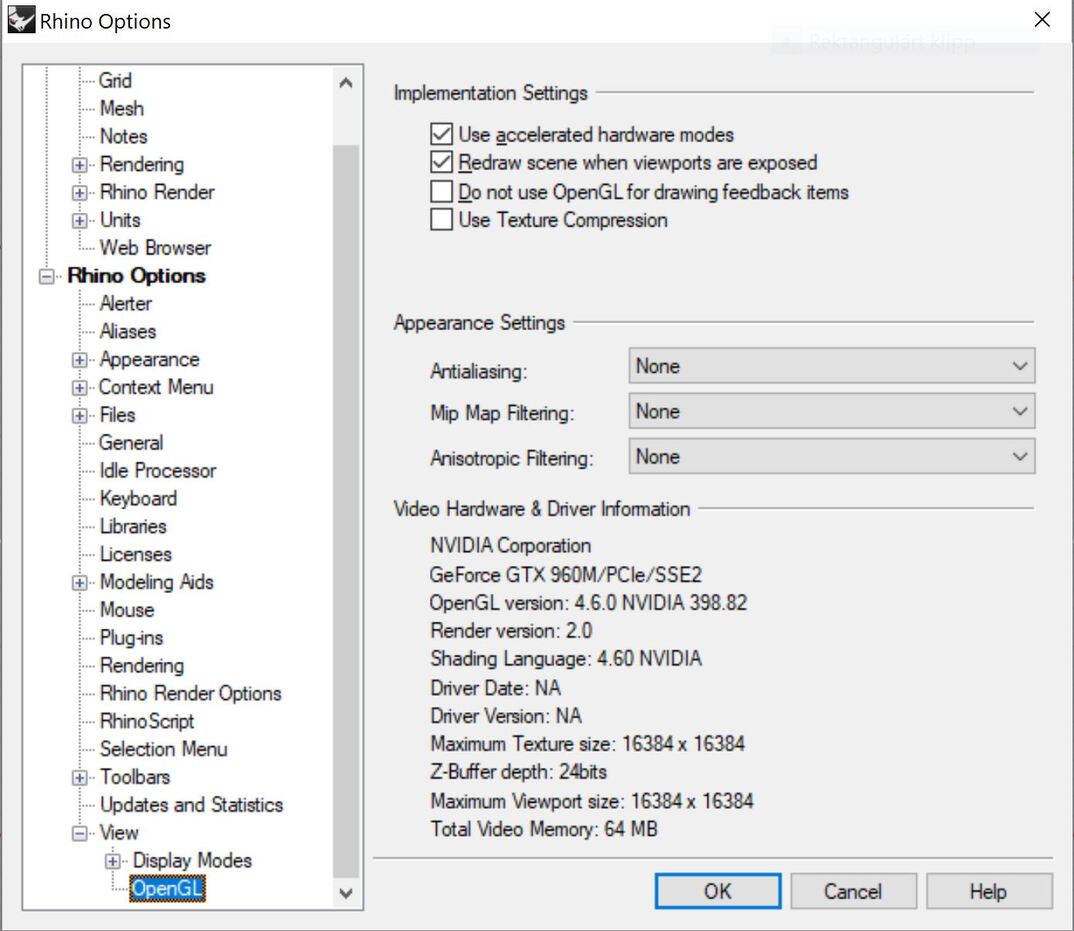The width and height of the screenshot is (1074, 931).
Task: Select Grid in the options tree
Action: coord(115,80)
